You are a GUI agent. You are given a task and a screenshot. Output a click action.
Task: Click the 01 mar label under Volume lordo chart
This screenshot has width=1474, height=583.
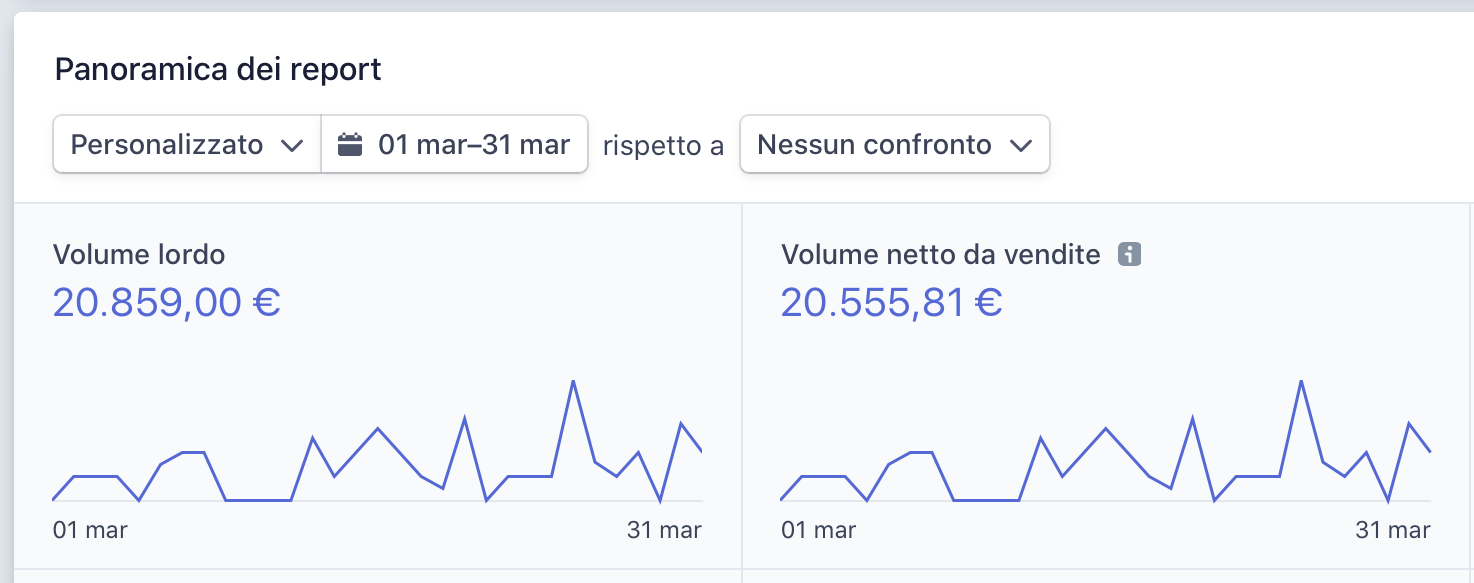(90, 530)
